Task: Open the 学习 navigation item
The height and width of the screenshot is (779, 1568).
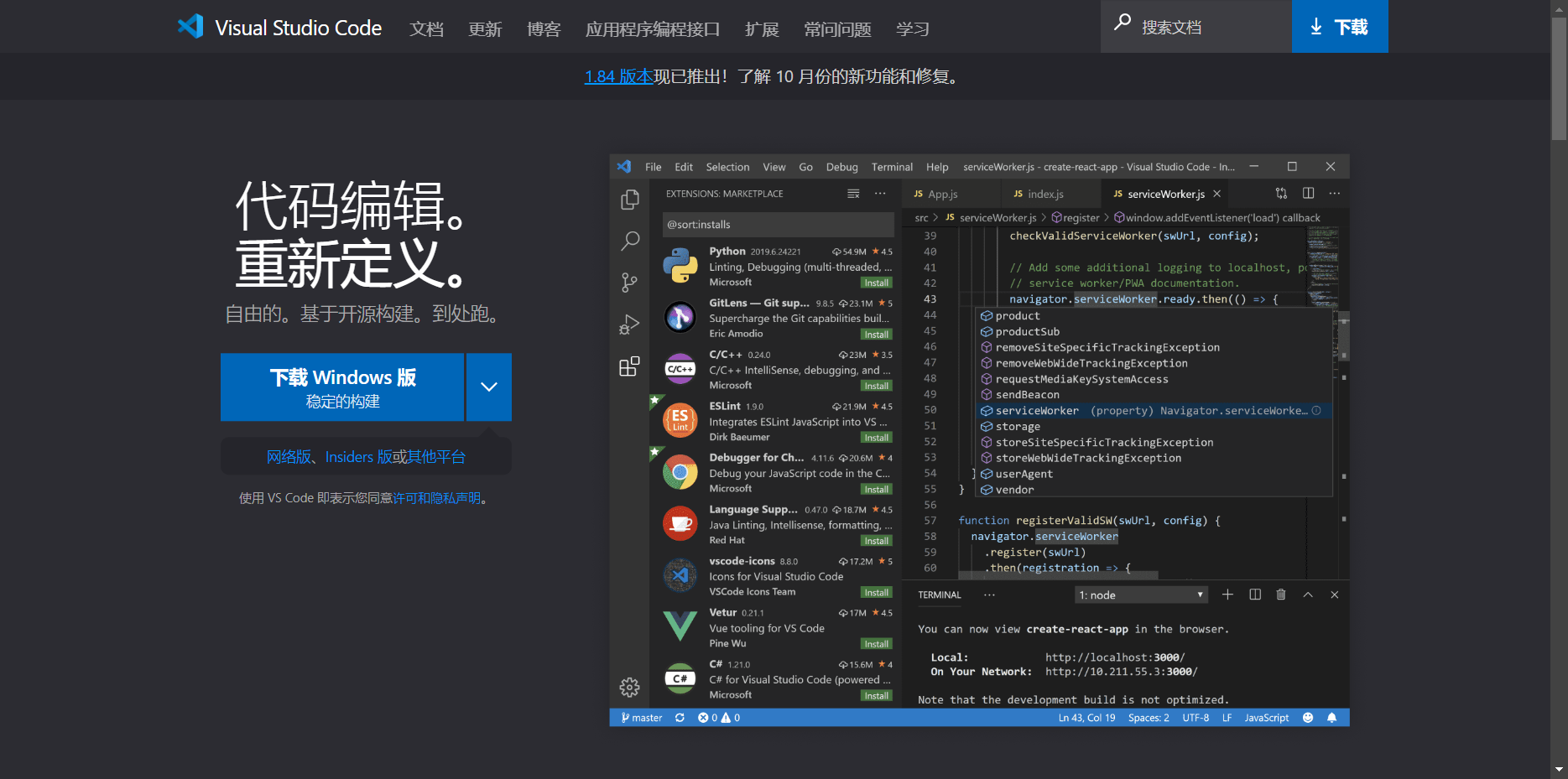Action: tap(913, 29)
